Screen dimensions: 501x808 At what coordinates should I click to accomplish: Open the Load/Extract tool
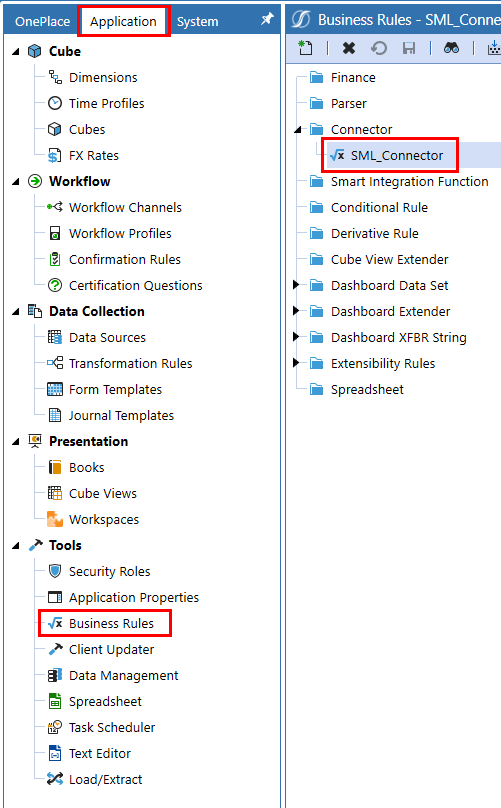(x=106, y=779)
